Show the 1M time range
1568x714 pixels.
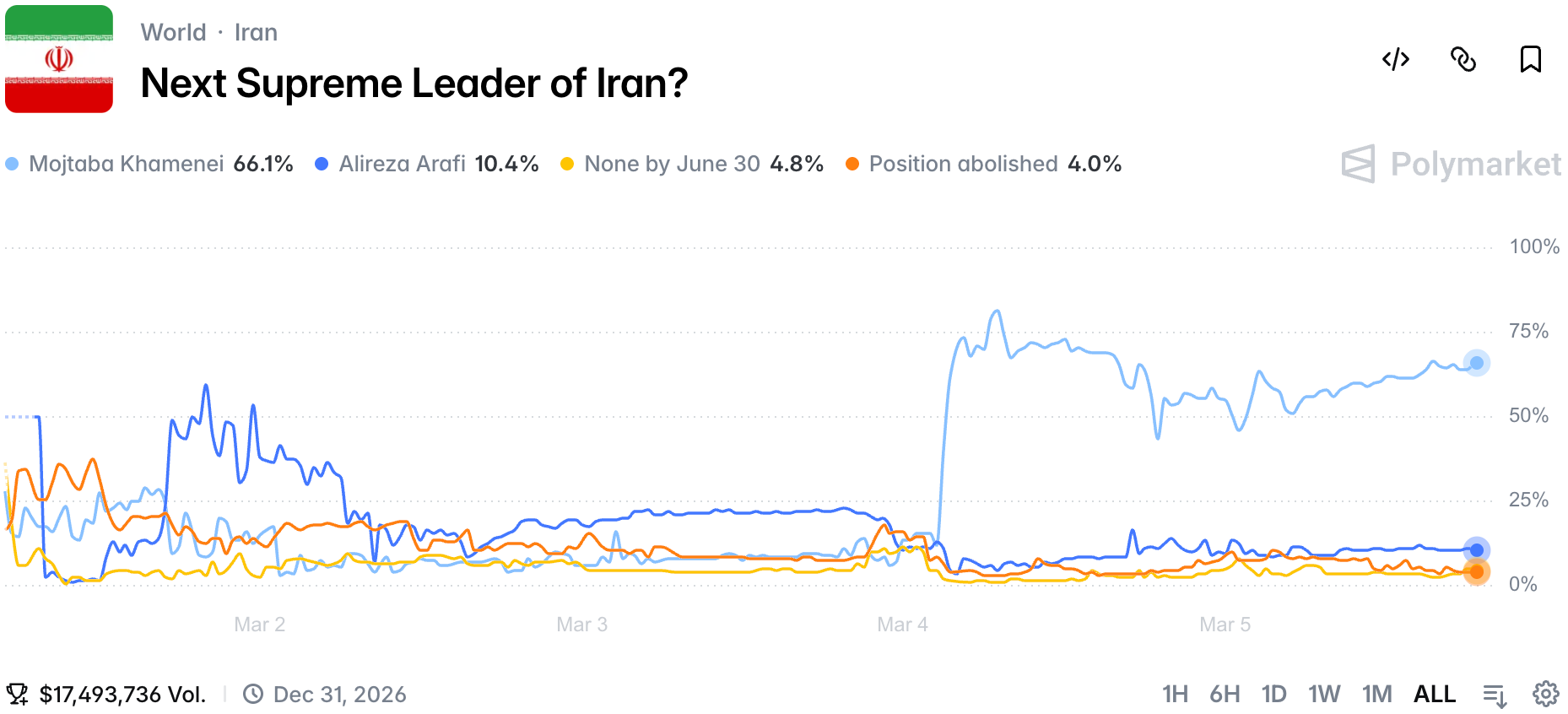point(1376,694)
